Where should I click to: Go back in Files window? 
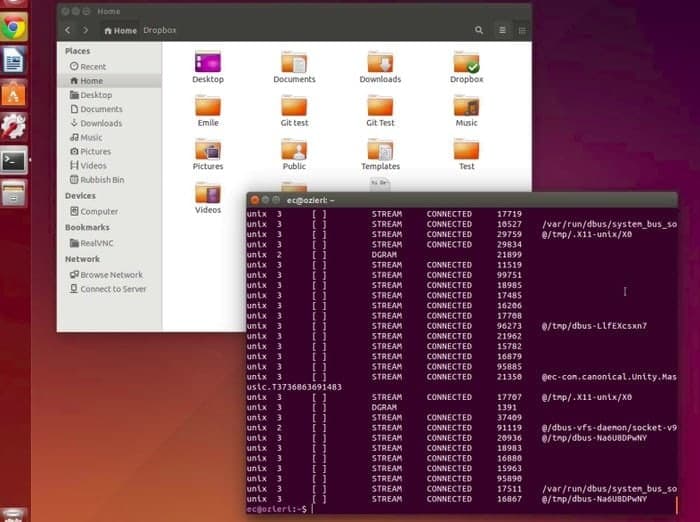coord(67,30)
